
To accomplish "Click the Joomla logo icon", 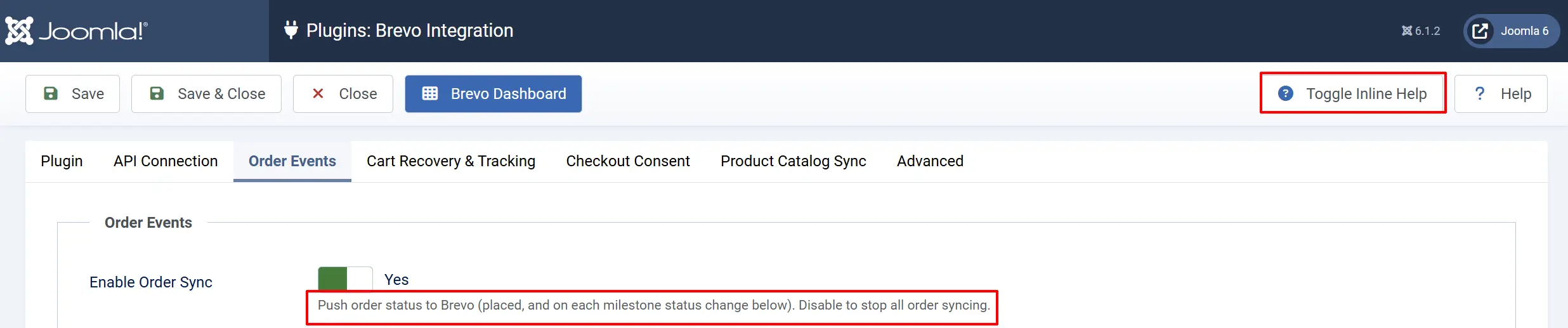I will [x=19, y=30].
